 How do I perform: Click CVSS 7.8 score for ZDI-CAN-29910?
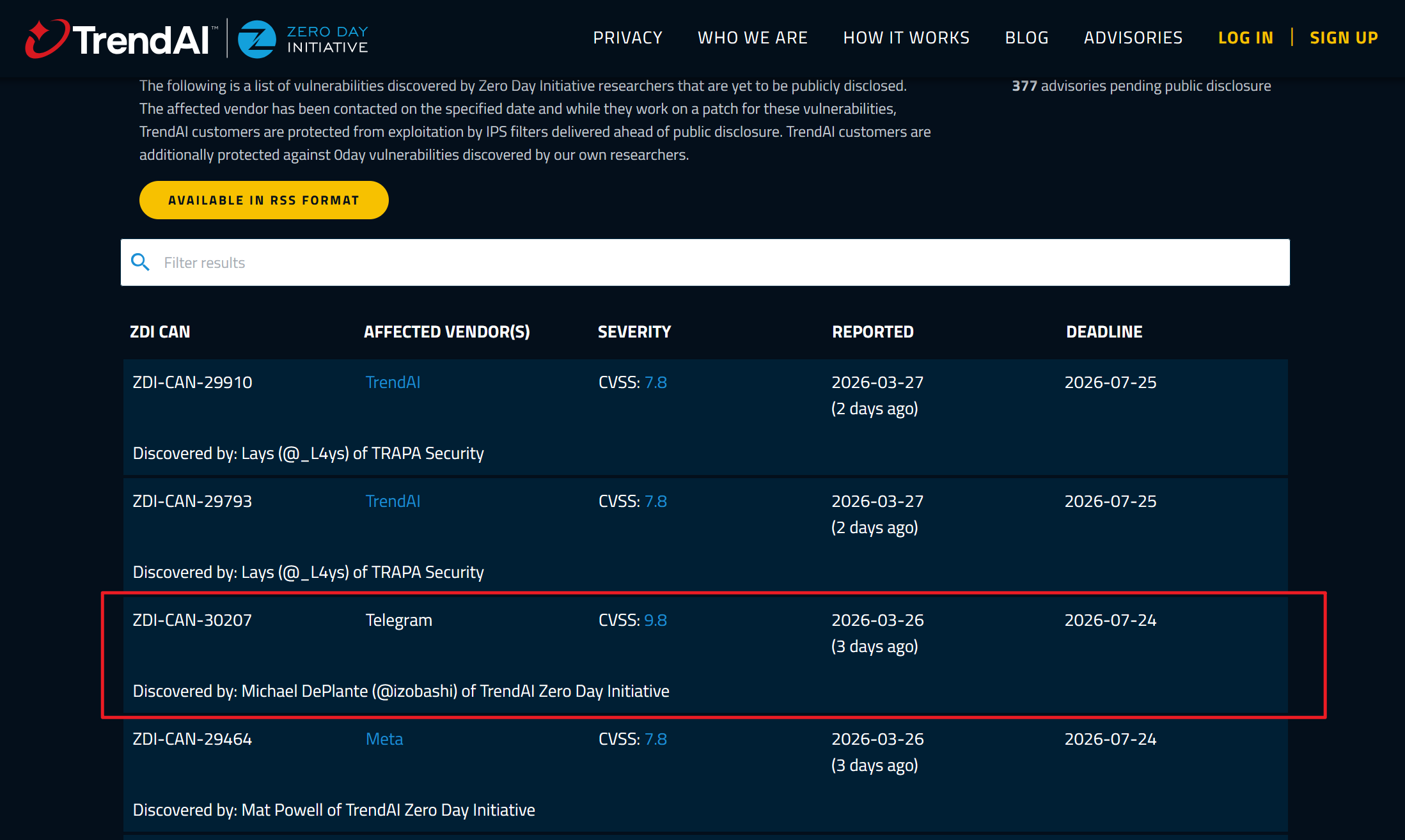point(655,382)
